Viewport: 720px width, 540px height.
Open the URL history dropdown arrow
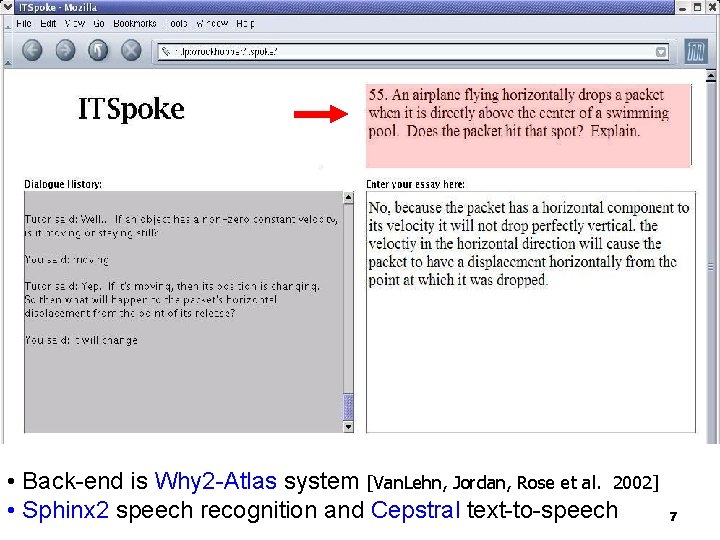click(661, 52)
